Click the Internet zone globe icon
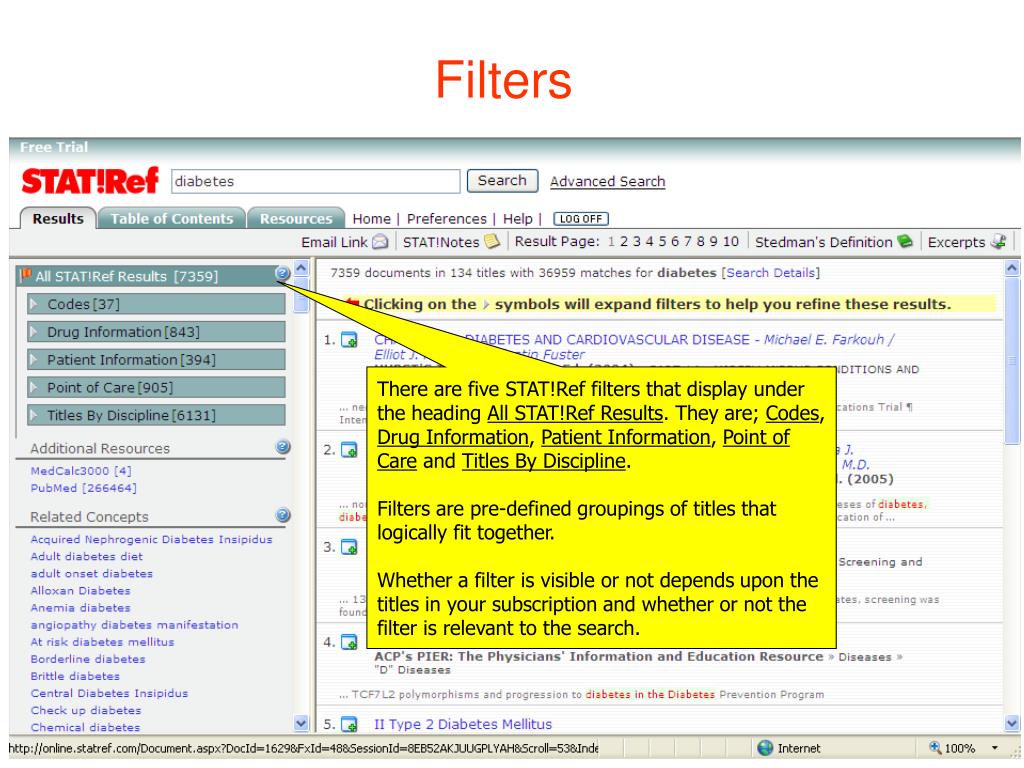This screenshot has height=768, width=1024. pyautogui.click(x=765, y=748)
